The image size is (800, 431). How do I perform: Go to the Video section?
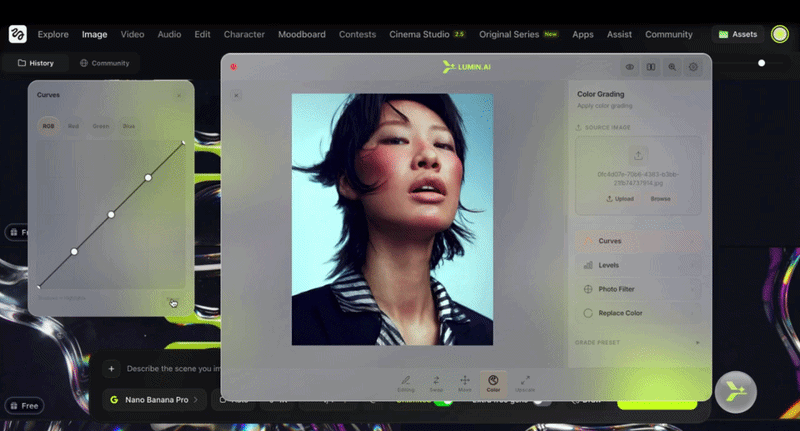[132, 34]
